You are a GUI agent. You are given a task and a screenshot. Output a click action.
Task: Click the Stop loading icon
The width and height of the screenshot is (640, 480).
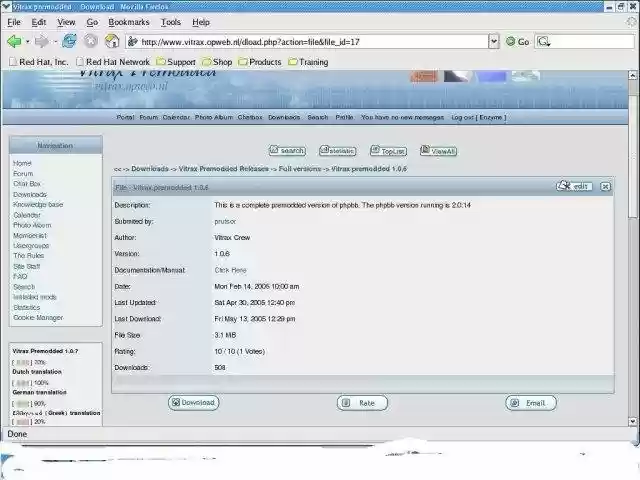(91, 41)
